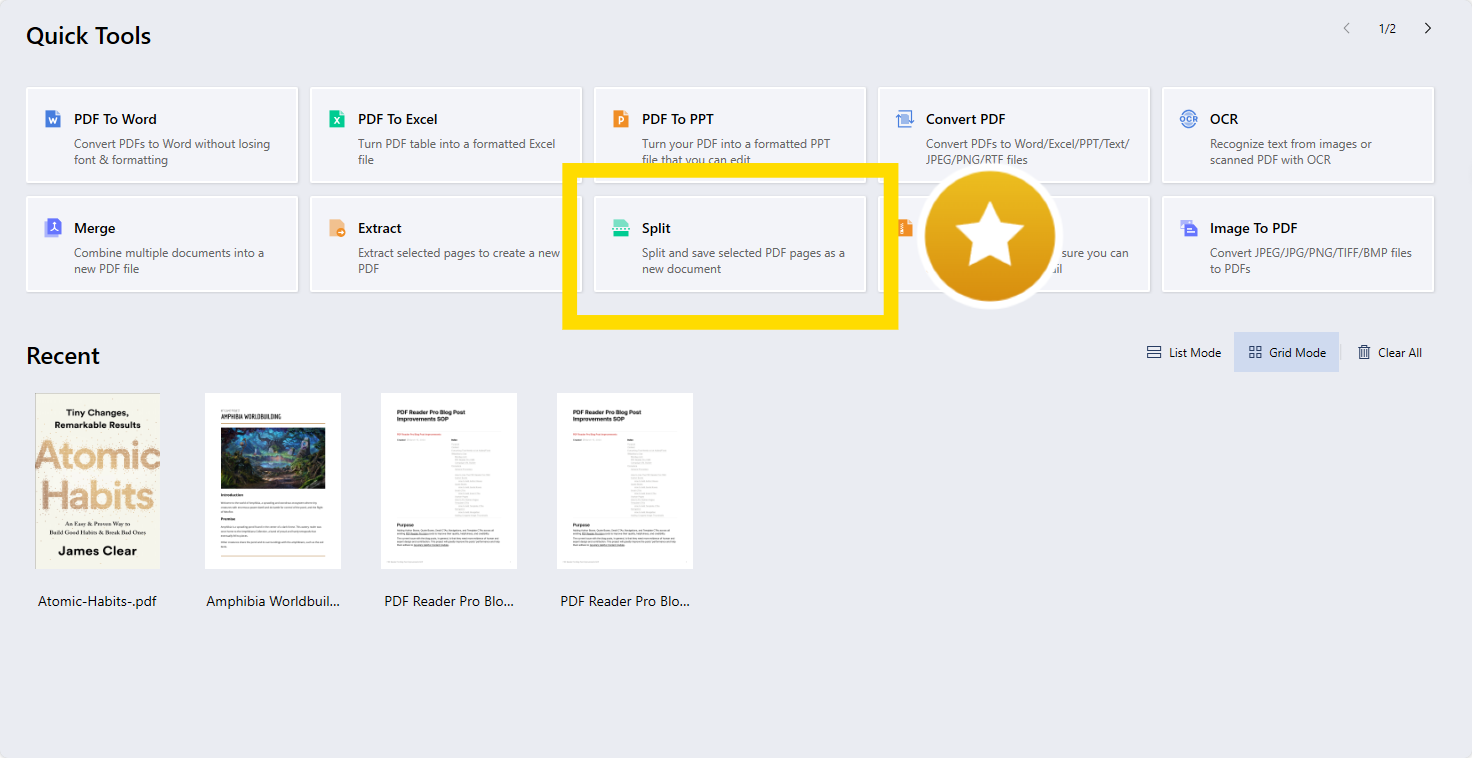This screenshot has height=758, width=1472.
Task: Switch recent files to List Mode
Action: 1184,352
